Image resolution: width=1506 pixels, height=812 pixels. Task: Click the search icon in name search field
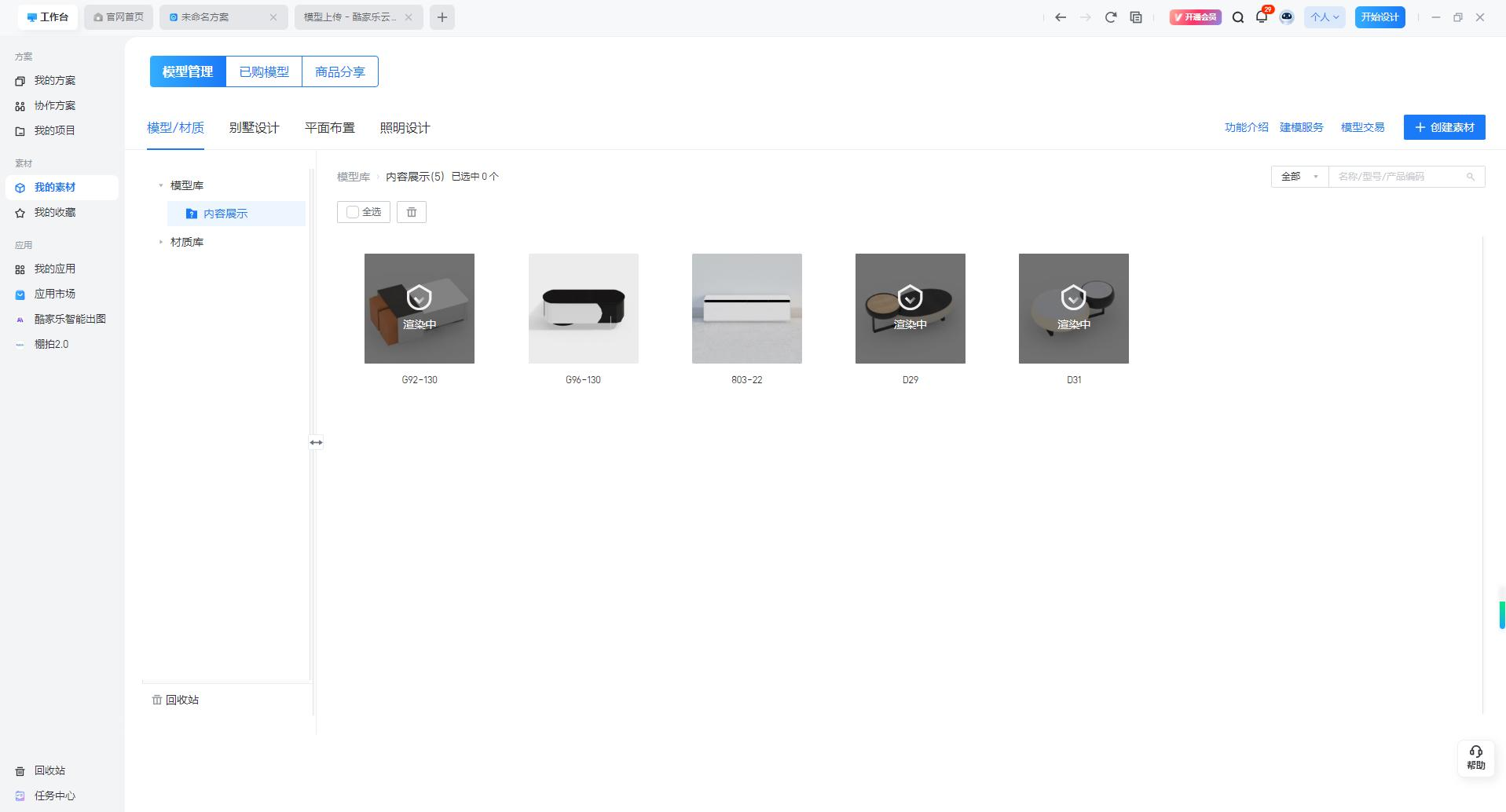(x=1471, y=177)
